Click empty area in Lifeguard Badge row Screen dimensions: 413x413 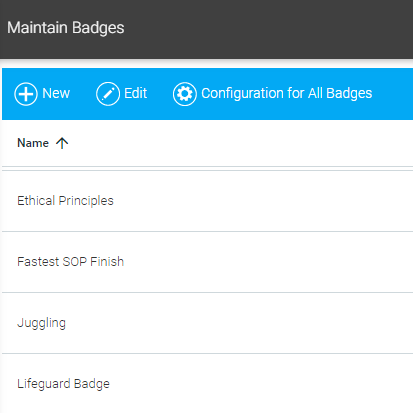260,384
